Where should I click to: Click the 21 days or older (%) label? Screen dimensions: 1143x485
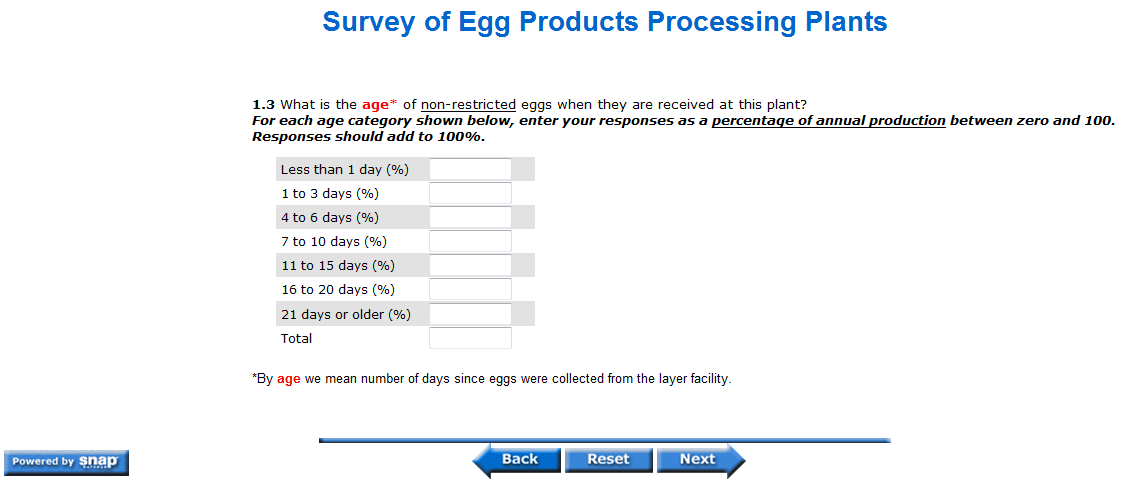point(345,314)
